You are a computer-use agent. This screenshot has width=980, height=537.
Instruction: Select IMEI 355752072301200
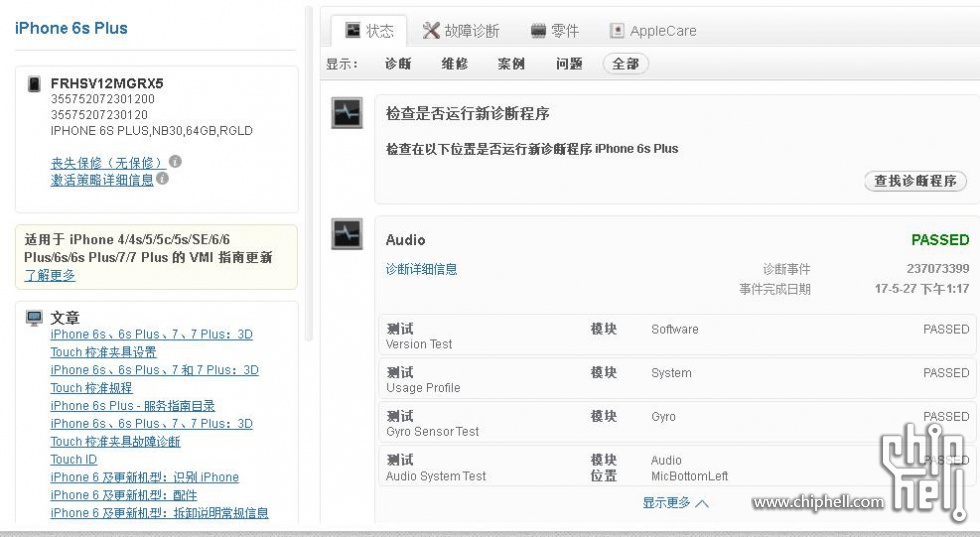[102, 99]
